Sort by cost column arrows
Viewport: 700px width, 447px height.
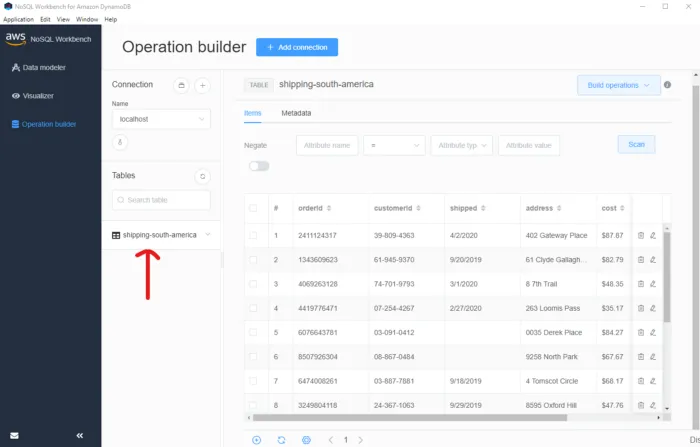point(622,208)
